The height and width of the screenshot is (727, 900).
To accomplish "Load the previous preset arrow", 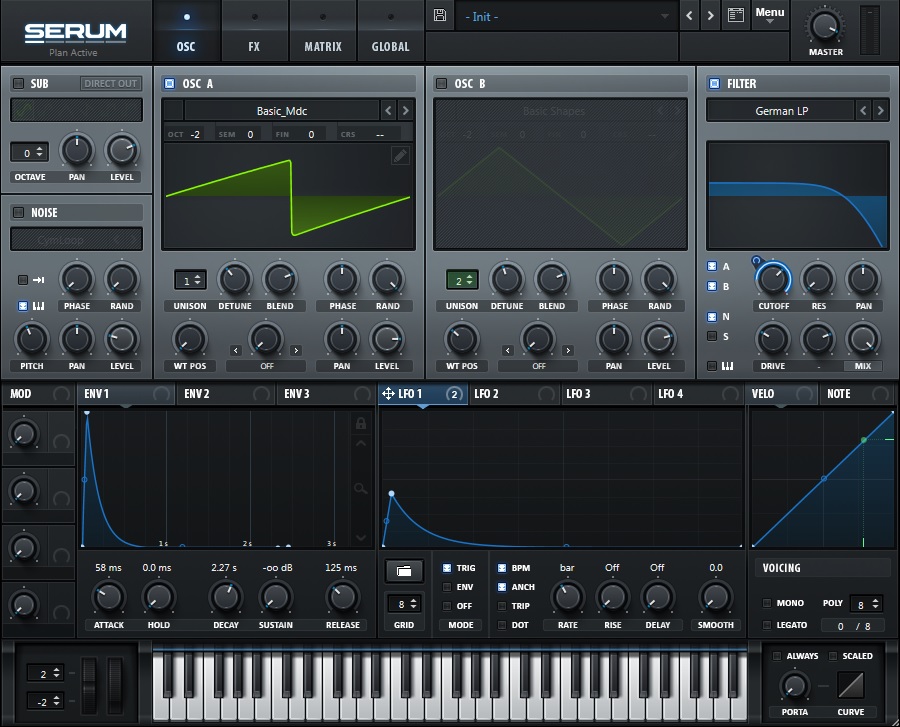I will 689,16.
